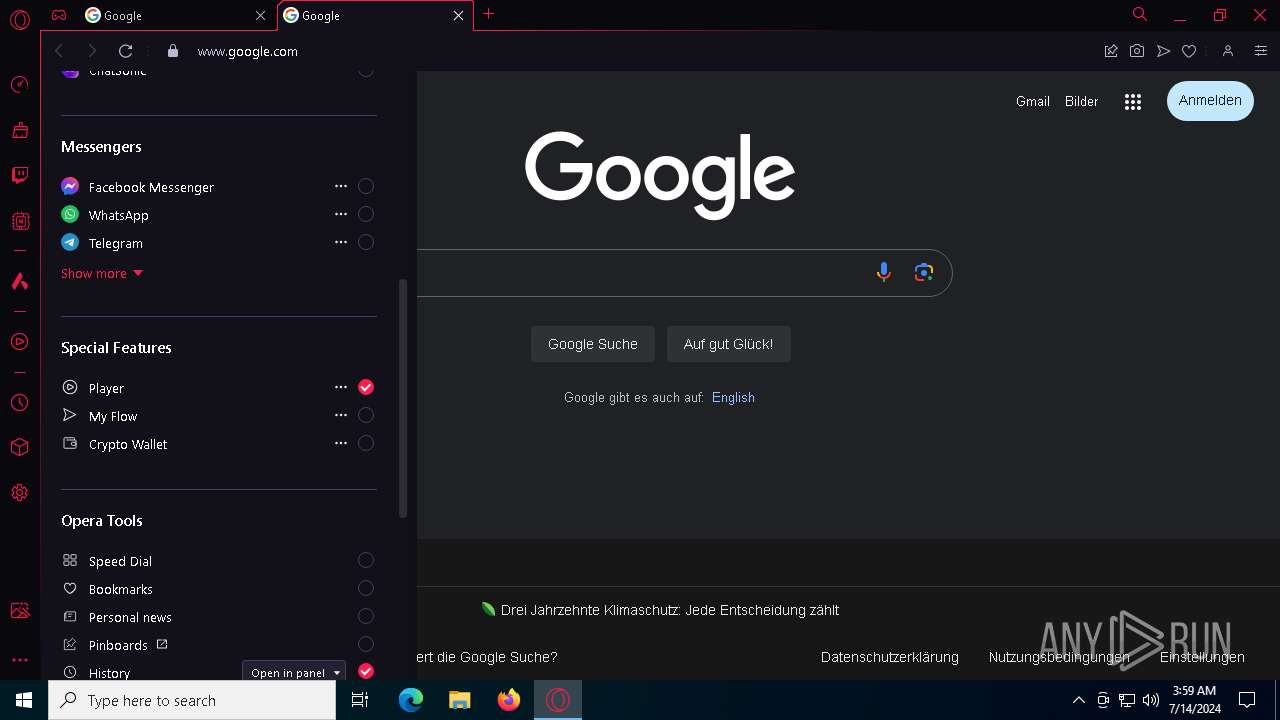The height and width of the screenshot is (720, 1280).
Task: Open GX Control speedometer icon
Action: coord(19,84)
